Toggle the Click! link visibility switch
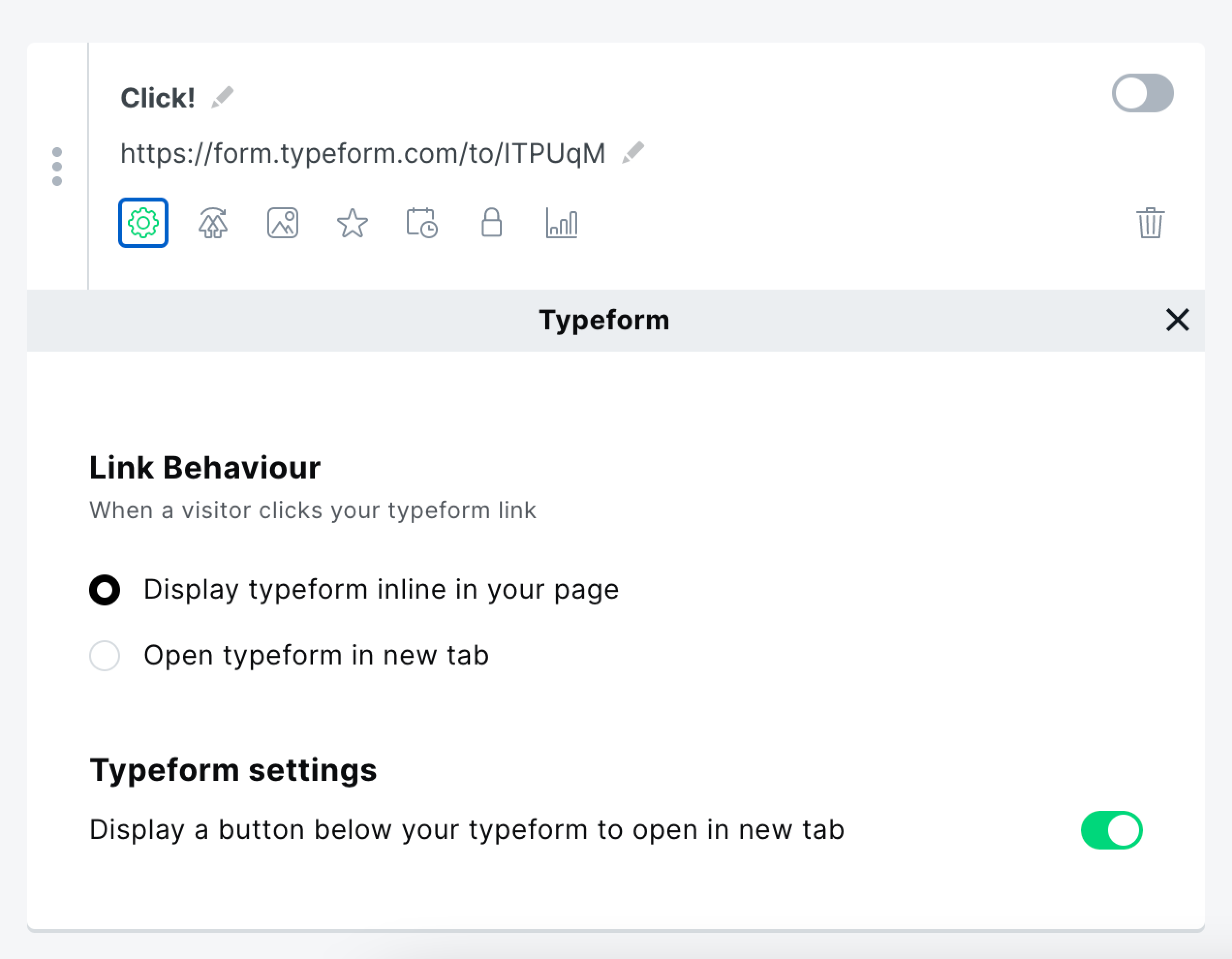 point(1142,93)
